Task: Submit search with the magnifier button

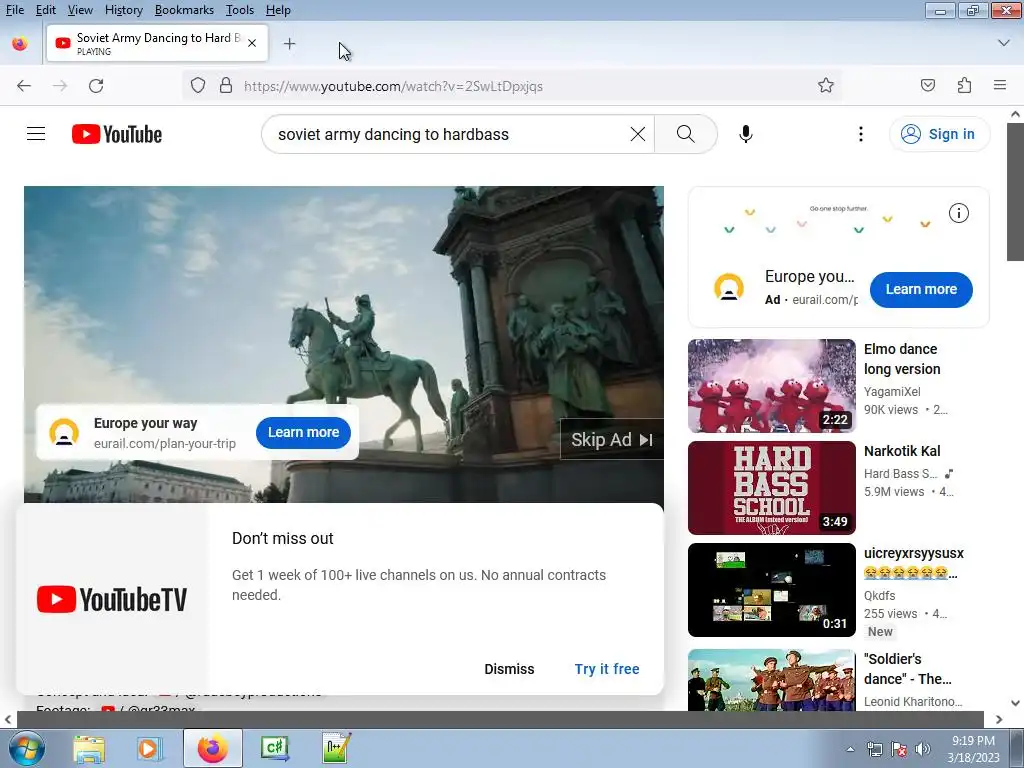Action: (x=685, y=134)
